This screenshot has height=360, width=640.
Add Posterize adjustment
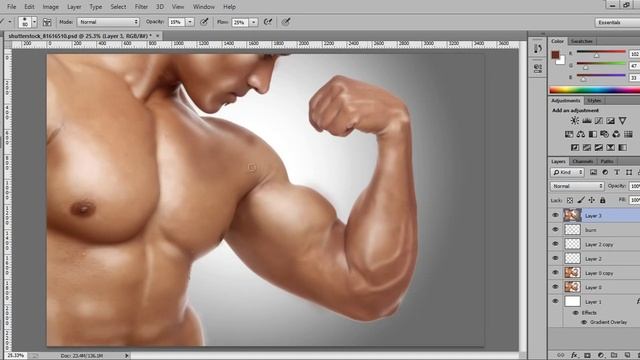587,147
